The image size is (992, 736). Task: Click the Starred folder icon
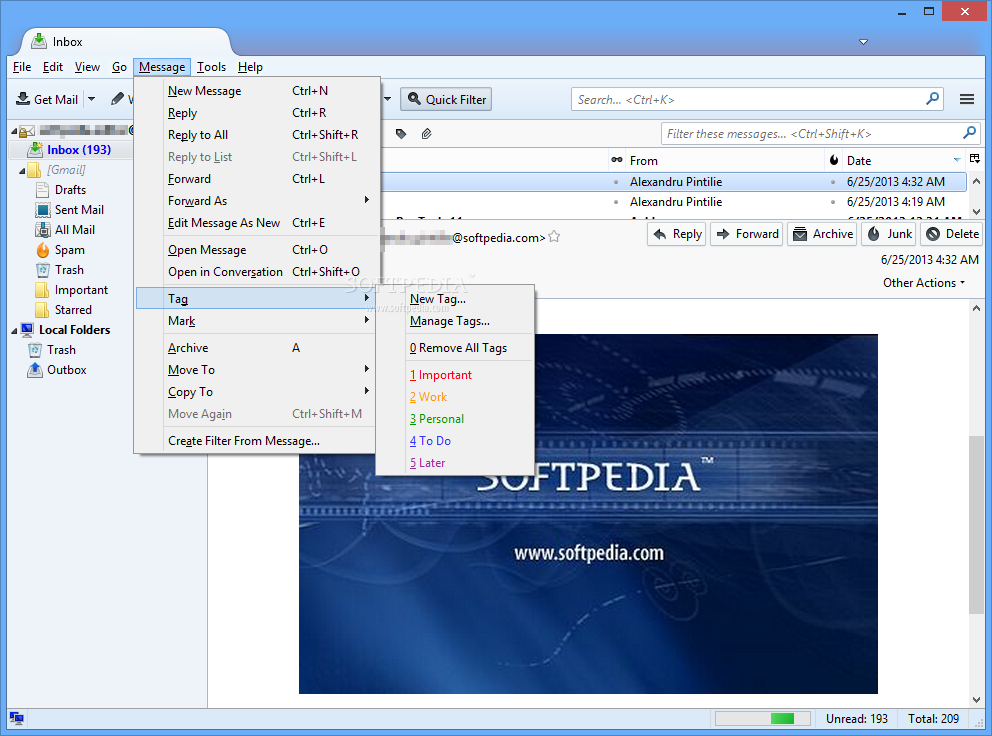[x=42, y=309]
